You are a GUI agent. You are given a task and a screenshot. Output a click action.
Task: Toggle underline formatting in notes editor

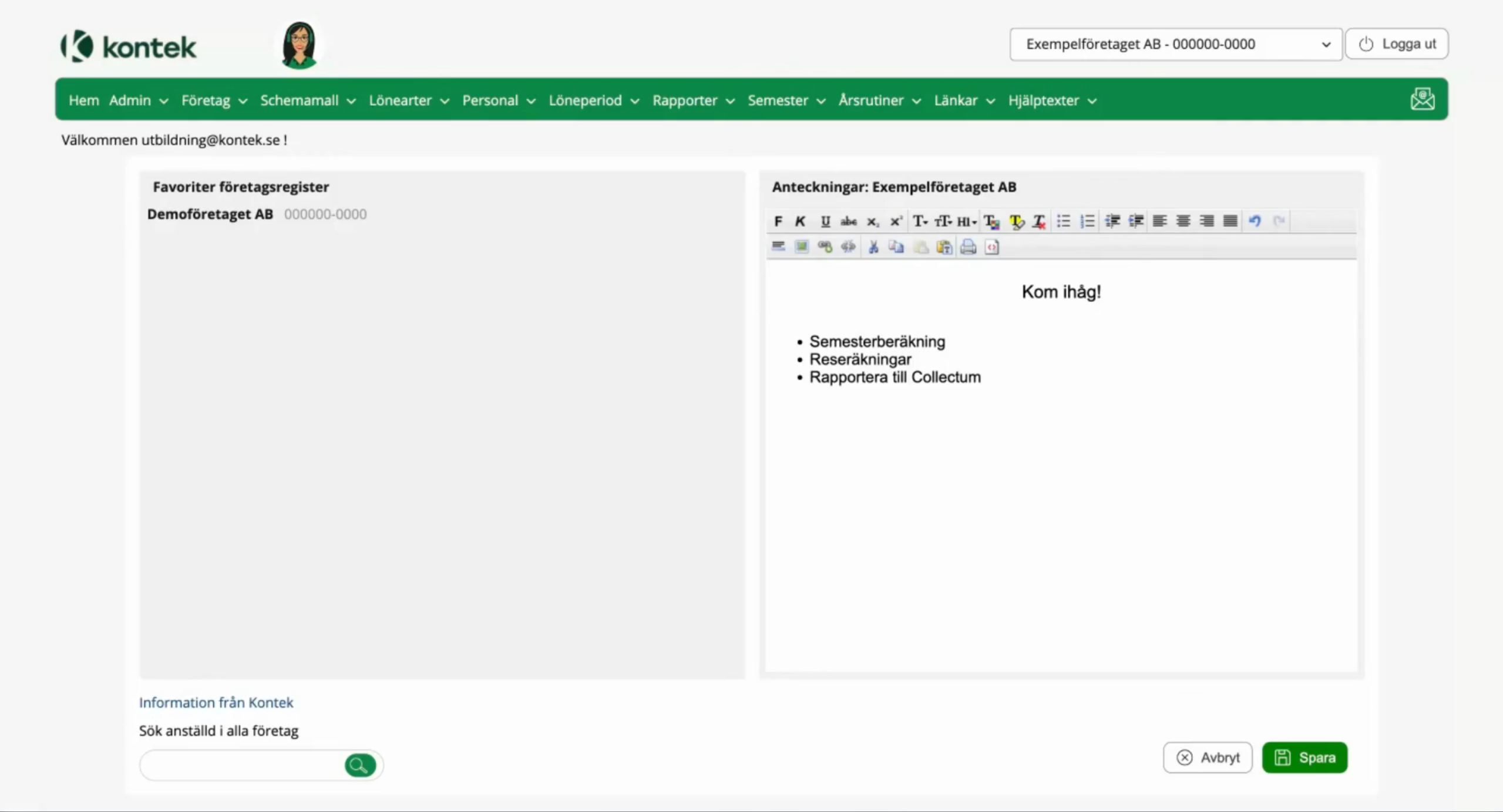click(x=825, y=221)
